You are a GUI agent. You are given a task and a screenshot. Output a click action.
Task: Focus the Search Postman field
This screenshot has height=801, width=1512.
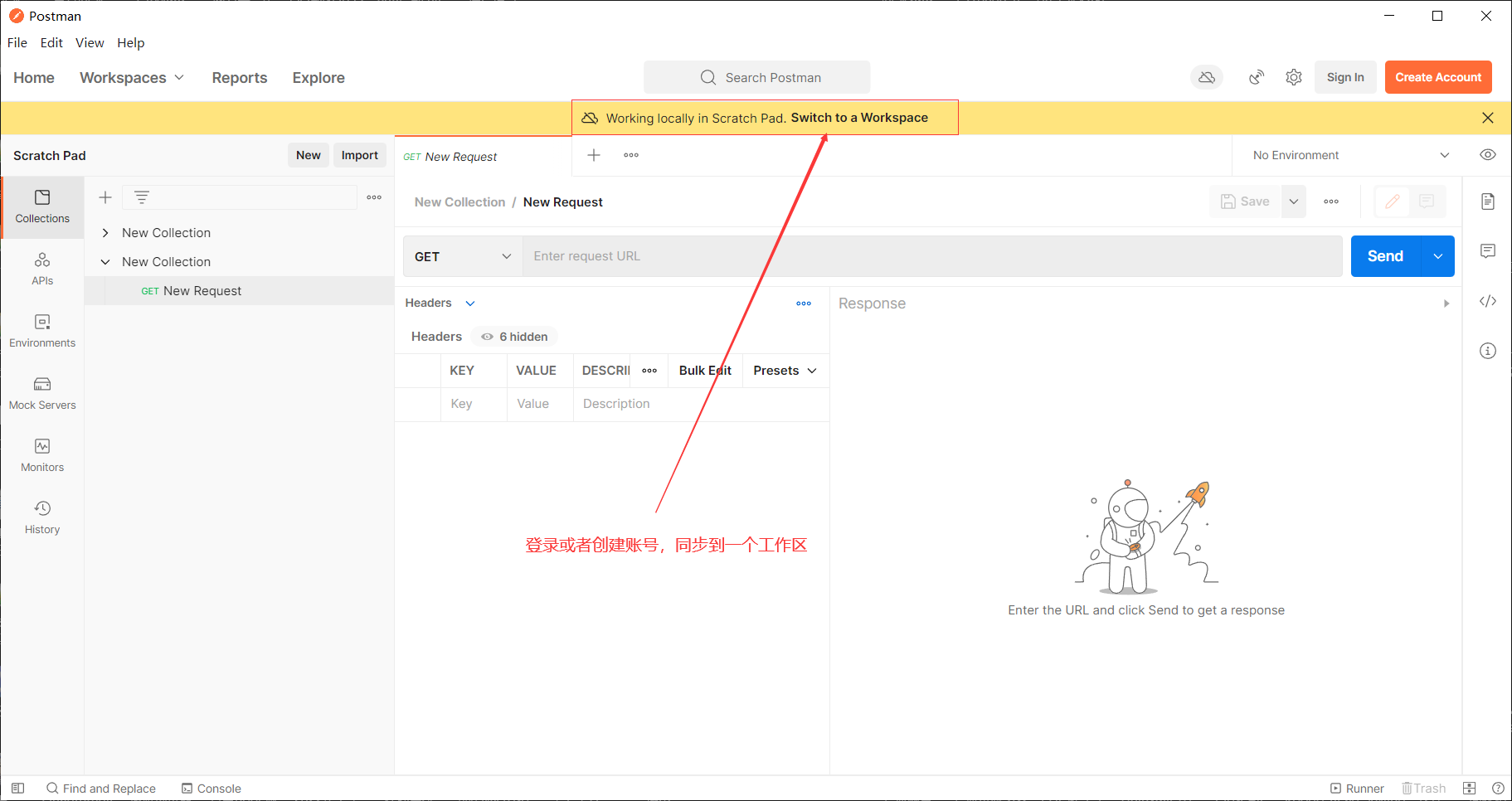pyautogui.click(x=757, y=77)
